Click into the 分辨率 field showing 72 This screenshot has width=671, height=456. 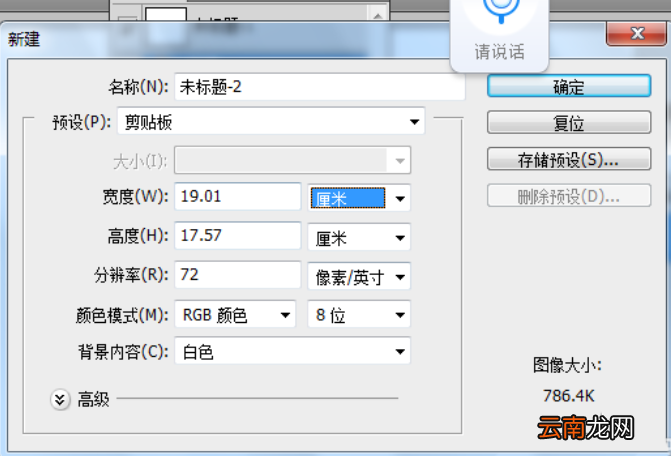[x=238, y=274]
